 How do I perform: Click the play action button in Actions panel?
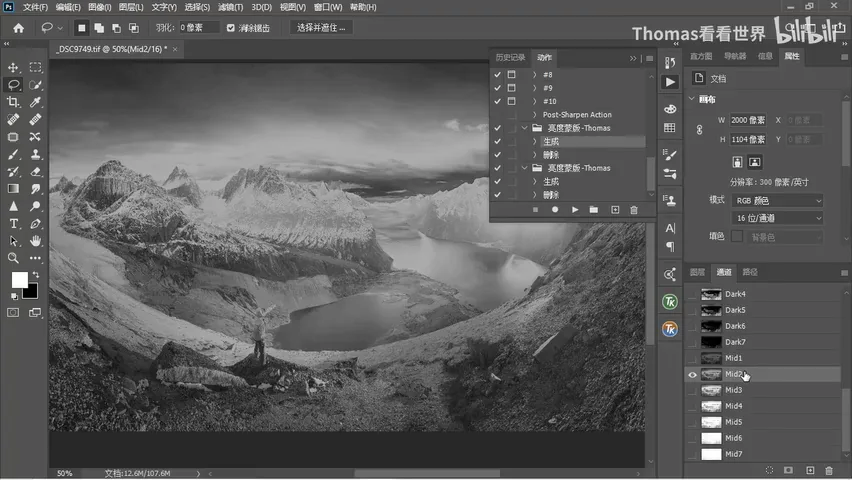575,210
